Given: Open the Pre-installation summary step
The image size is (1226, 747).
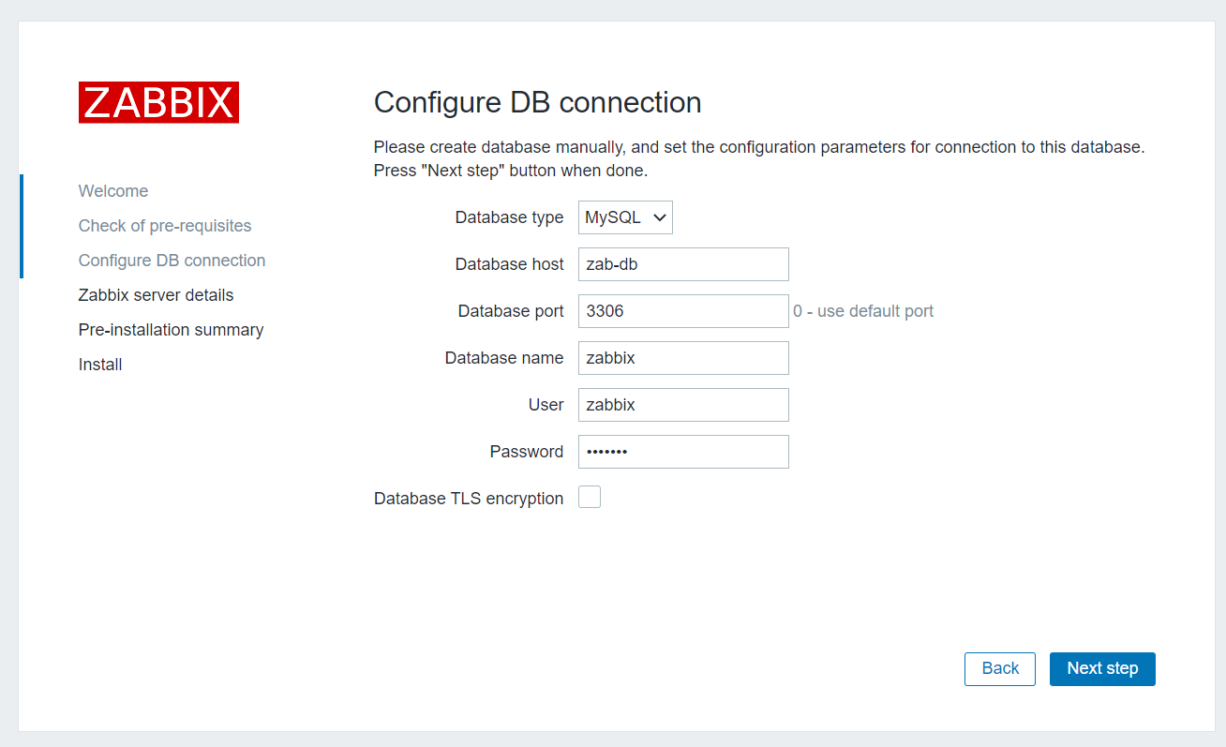Looking at the screenshot, I should point(170,329).
